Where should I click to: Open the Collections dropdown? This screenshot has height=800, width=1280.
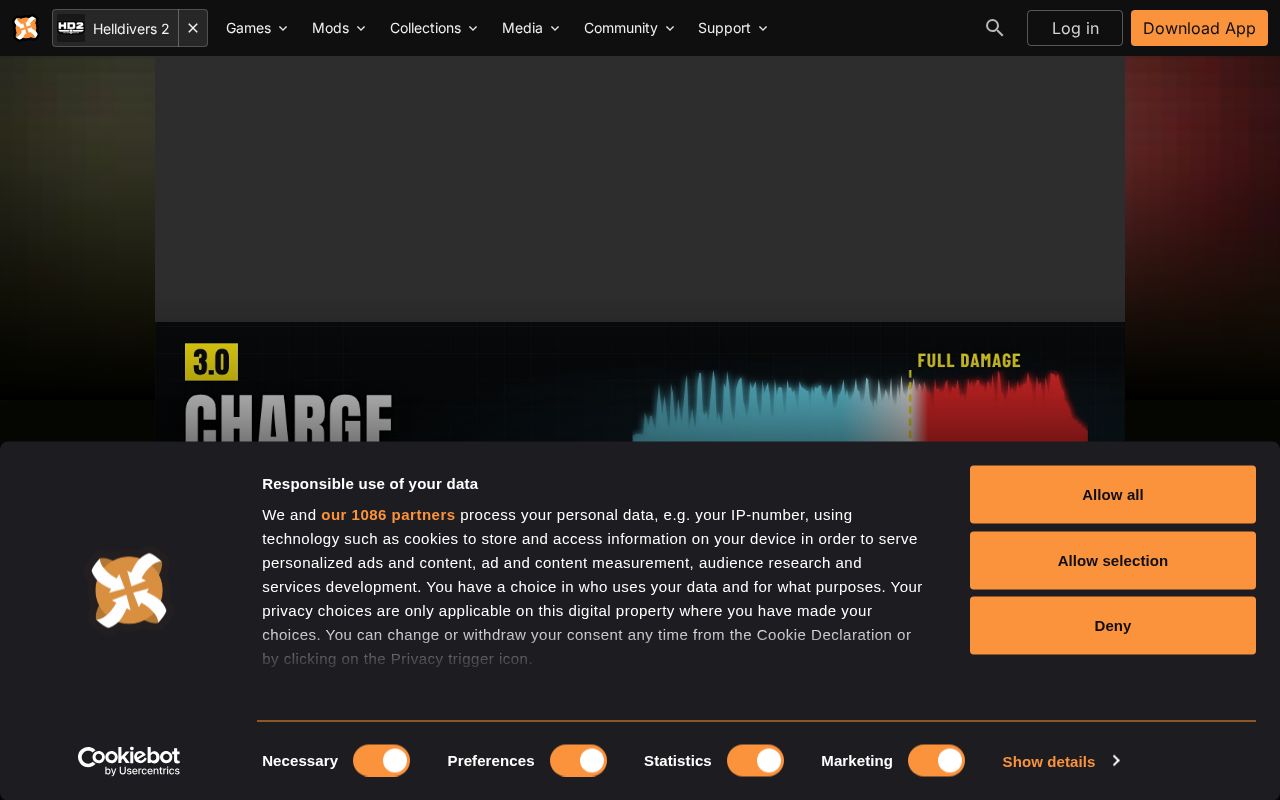pyautogui.click(x=434, y=28)
